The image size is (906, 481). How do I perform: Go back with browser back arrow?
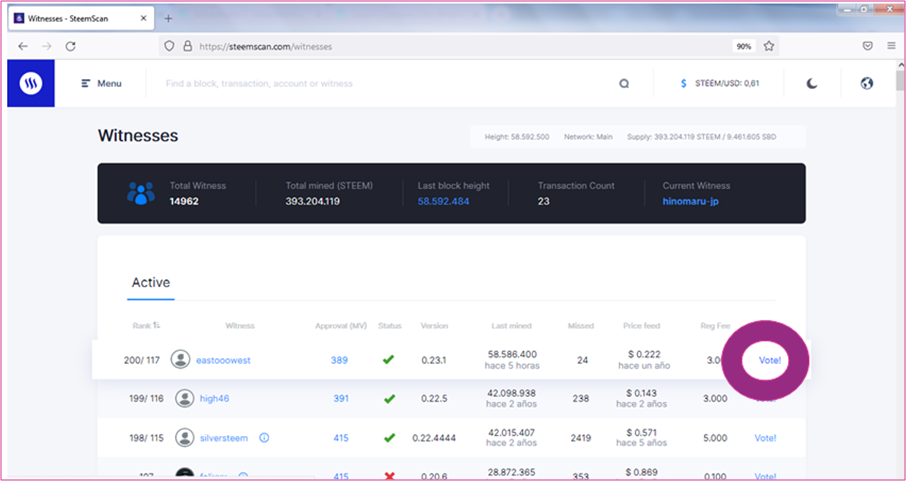(x=23, y=46)
